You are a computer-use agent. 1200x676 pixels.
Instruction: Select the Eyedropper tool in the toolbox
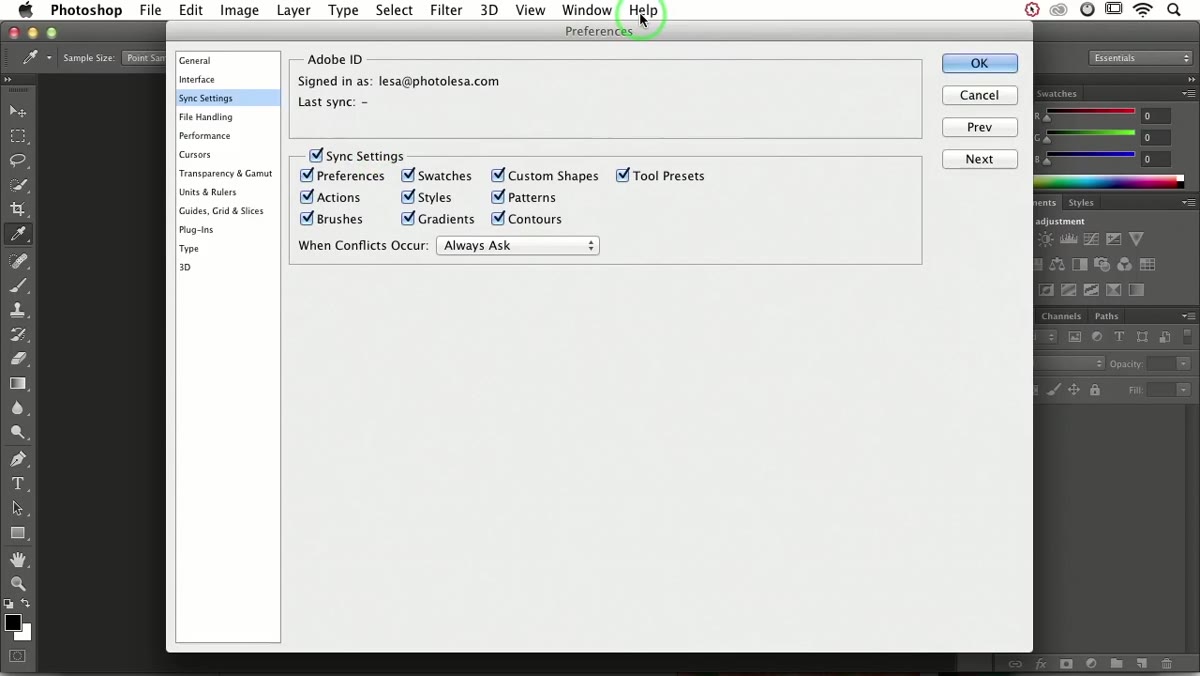tap(18, 234)
